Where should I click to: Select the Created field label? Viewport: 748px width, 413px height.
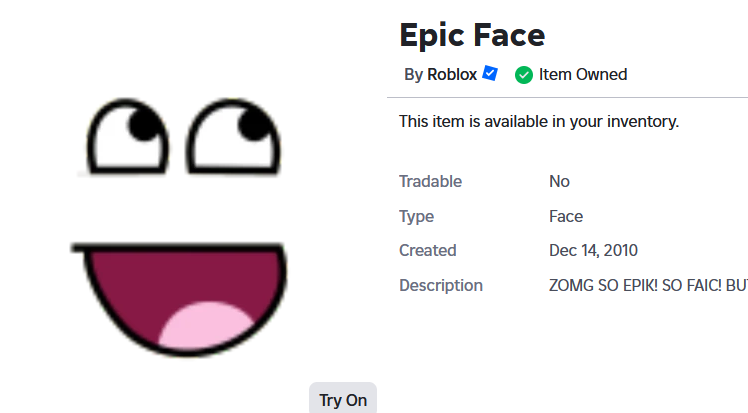click(x=427, y=250)
